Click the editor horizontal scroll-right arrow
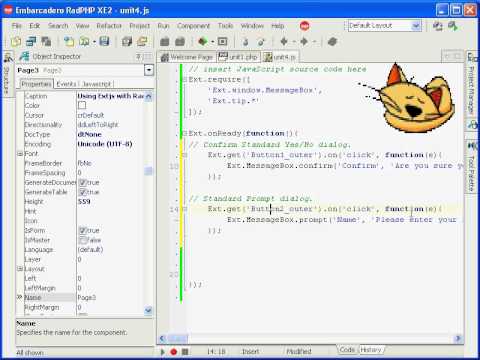The width and height of the screenshot is (480, 360). [x=458, y=339]
